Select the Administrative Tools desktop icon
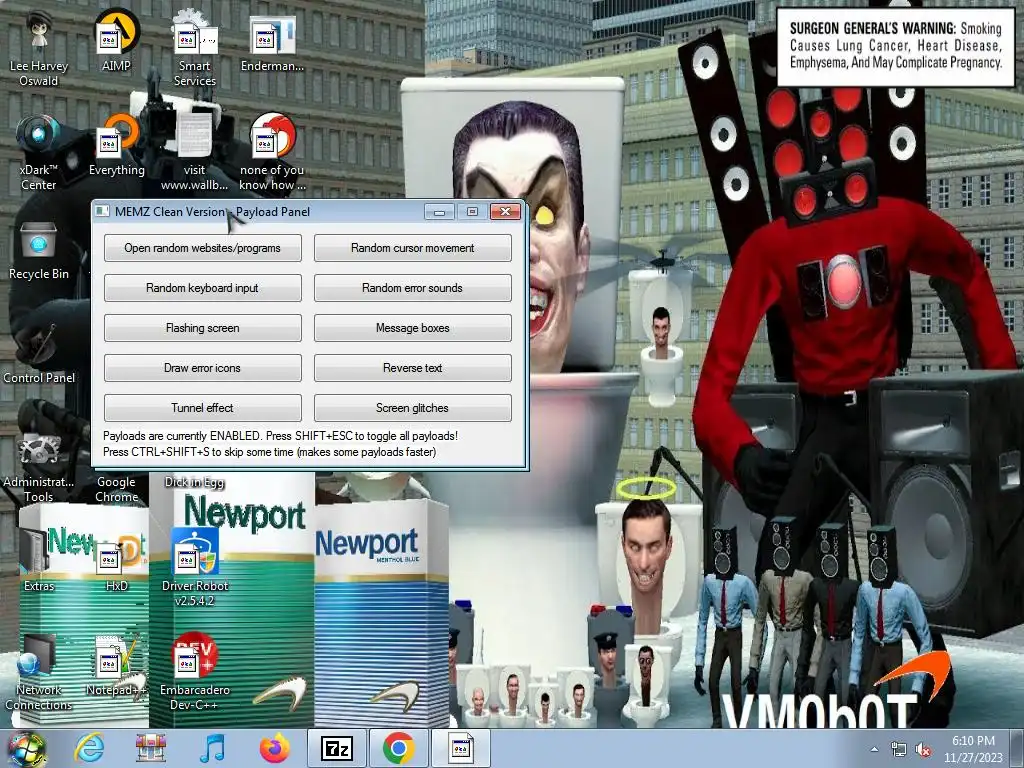The width and height of the screenshot is (1024, 768). pos(39,467)
